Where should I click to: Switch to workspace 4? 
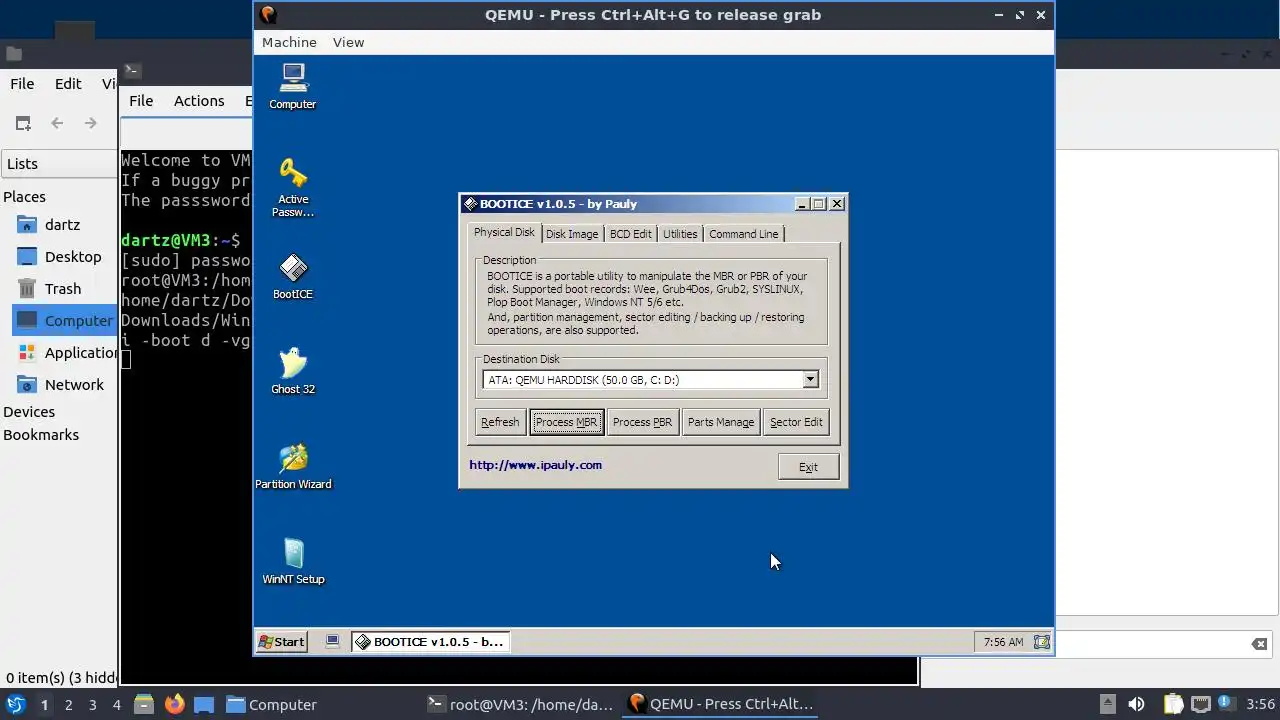pyautogui.click(x=116, y=705)
